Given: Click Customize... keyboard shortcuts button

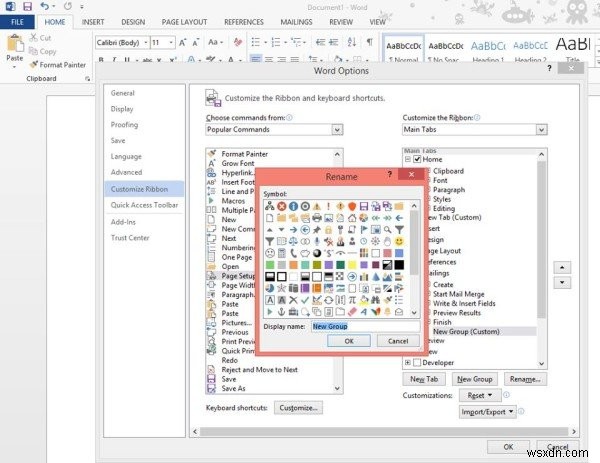Looking at the screenshot, I should [298, 408].
